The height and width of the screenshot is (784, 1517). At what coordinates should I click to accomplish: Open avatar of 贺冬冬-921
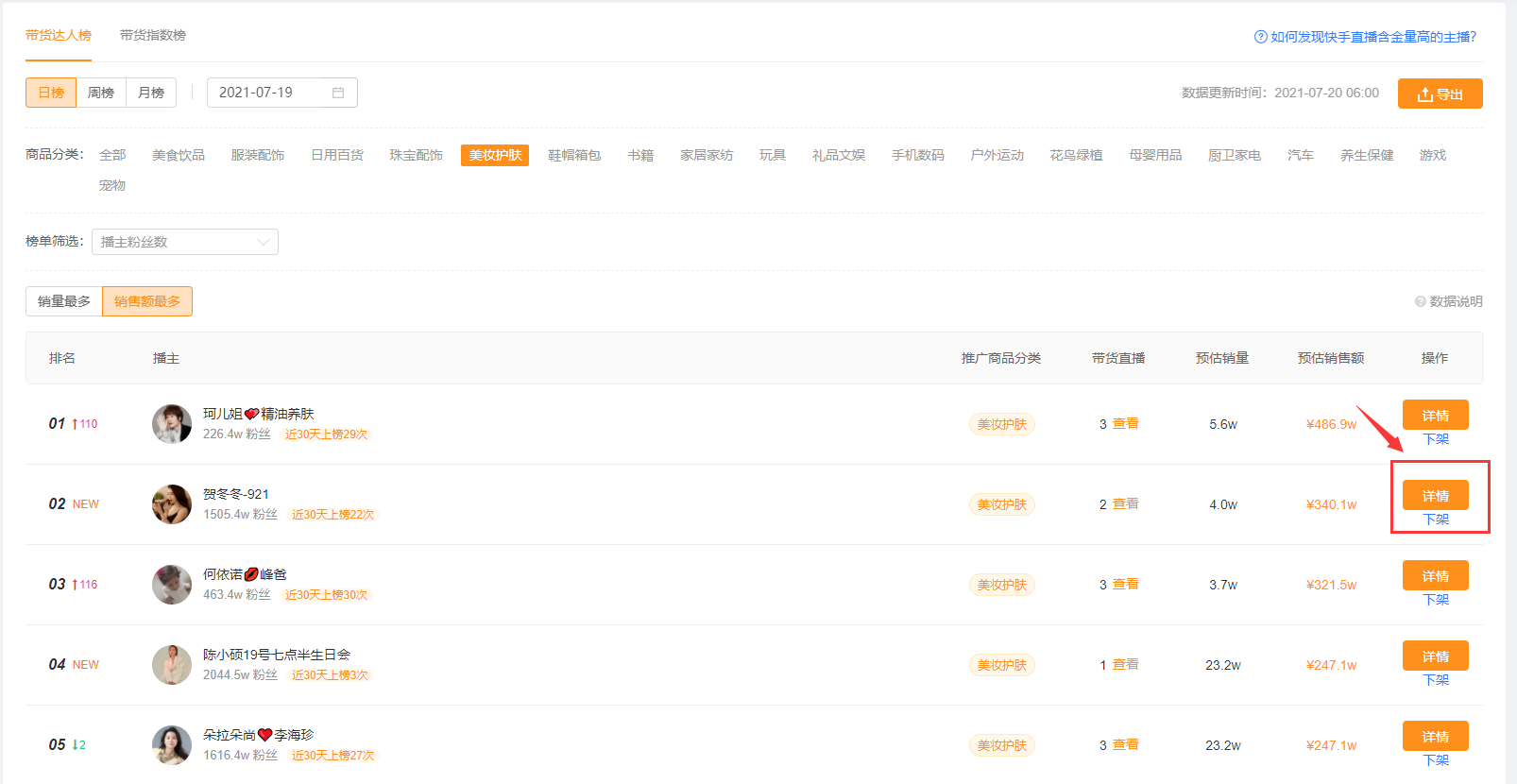click(x=172, y=504)
